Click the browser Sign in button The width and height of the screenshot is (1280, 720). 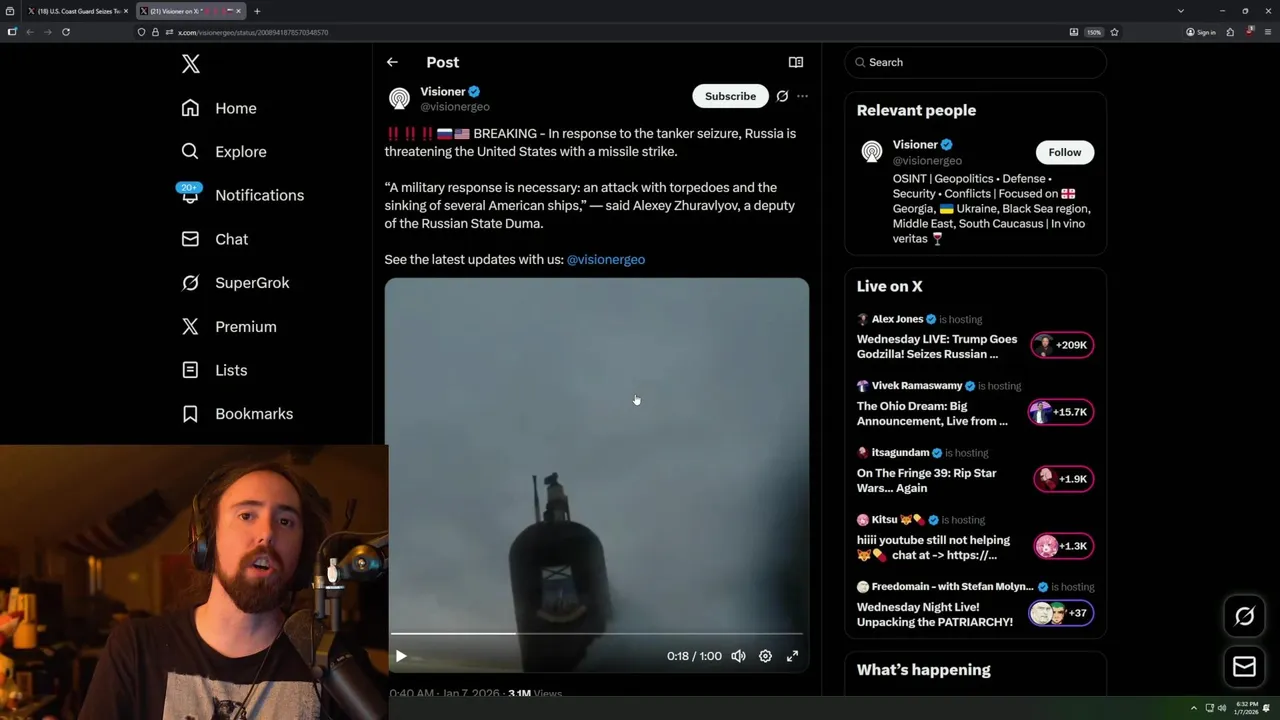click(x=1201, y=32)
